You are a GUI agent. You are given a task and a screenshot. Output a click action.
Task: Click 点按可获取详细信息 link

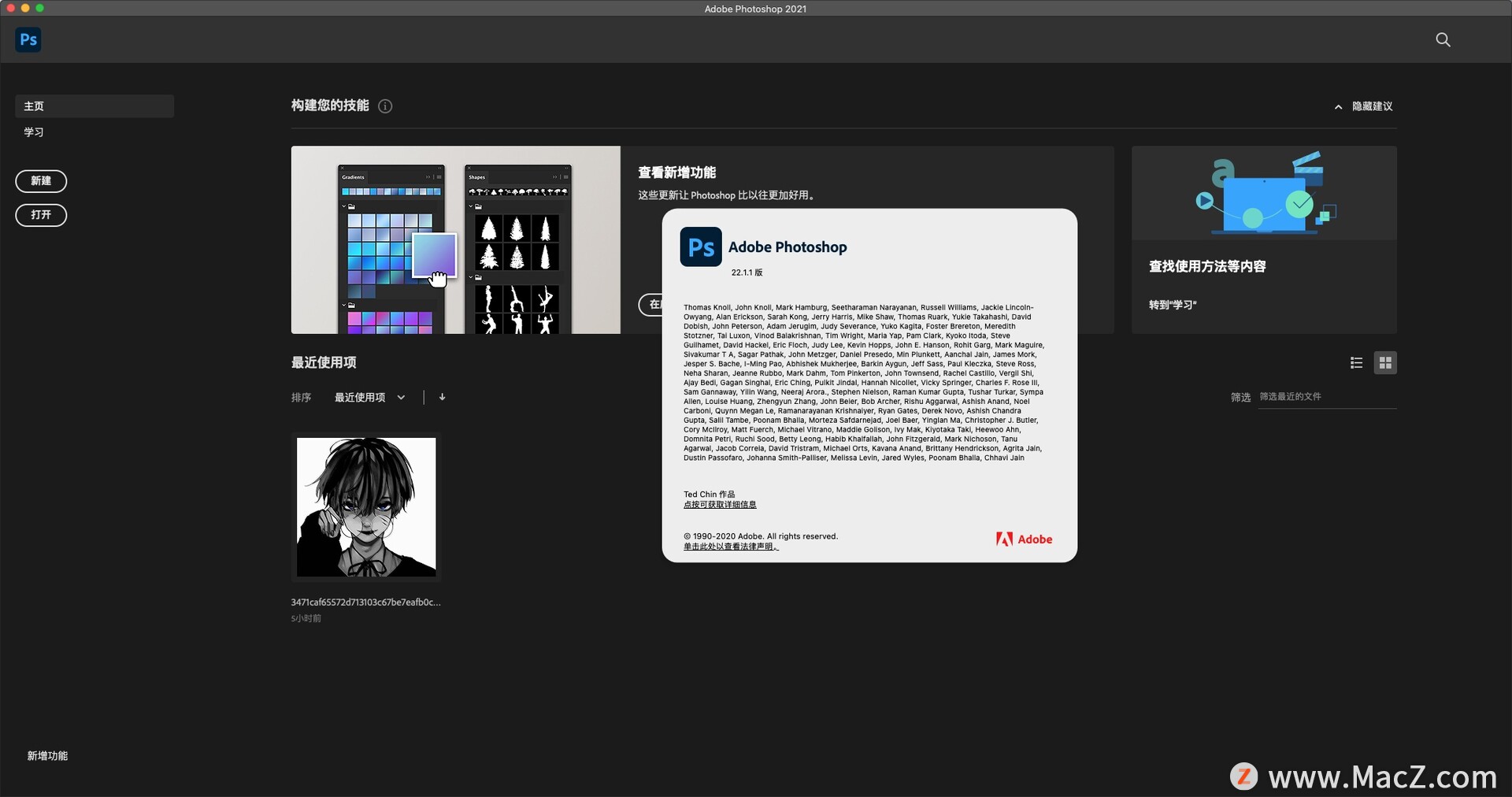tap(720, 505)
